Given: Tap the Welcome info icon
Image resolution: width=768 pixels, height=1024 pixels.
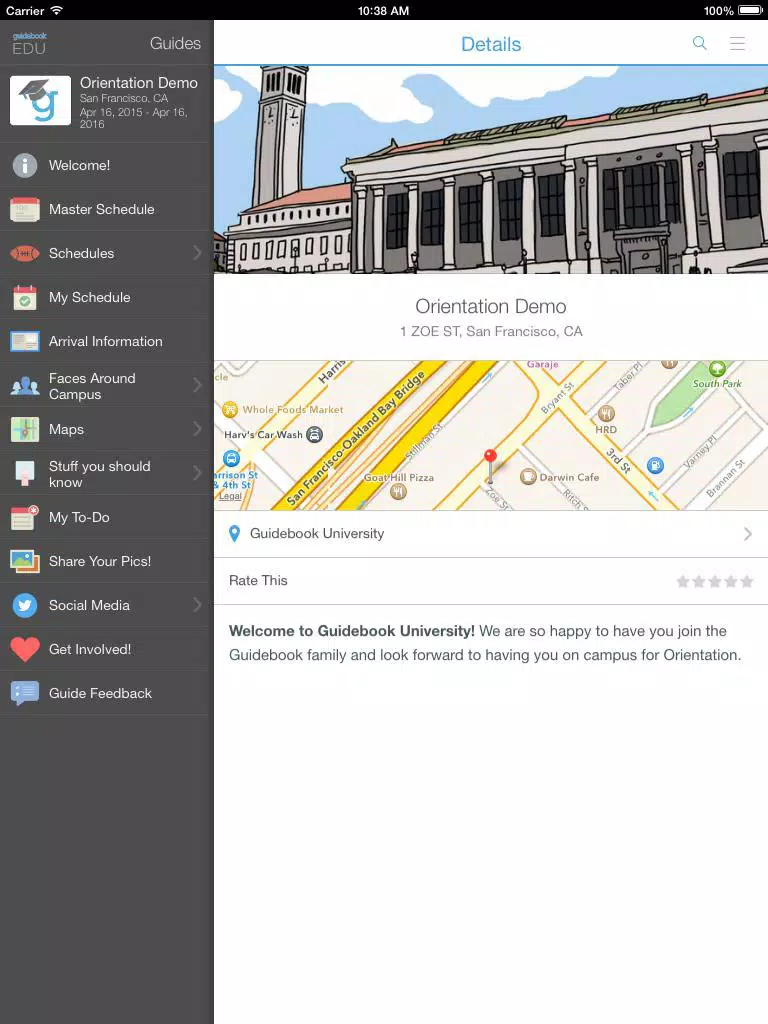Looking at the screenshot, I should coord(25,165).
